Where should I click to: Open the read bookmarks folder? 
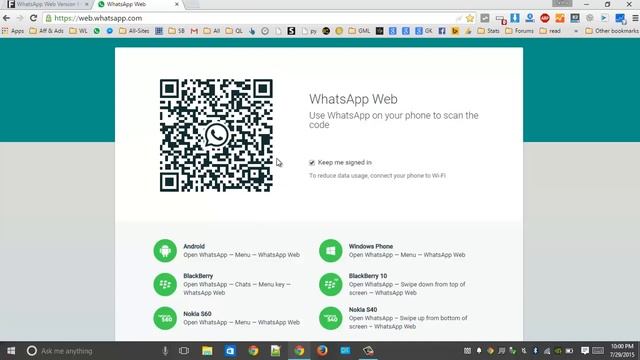point(550,31)
